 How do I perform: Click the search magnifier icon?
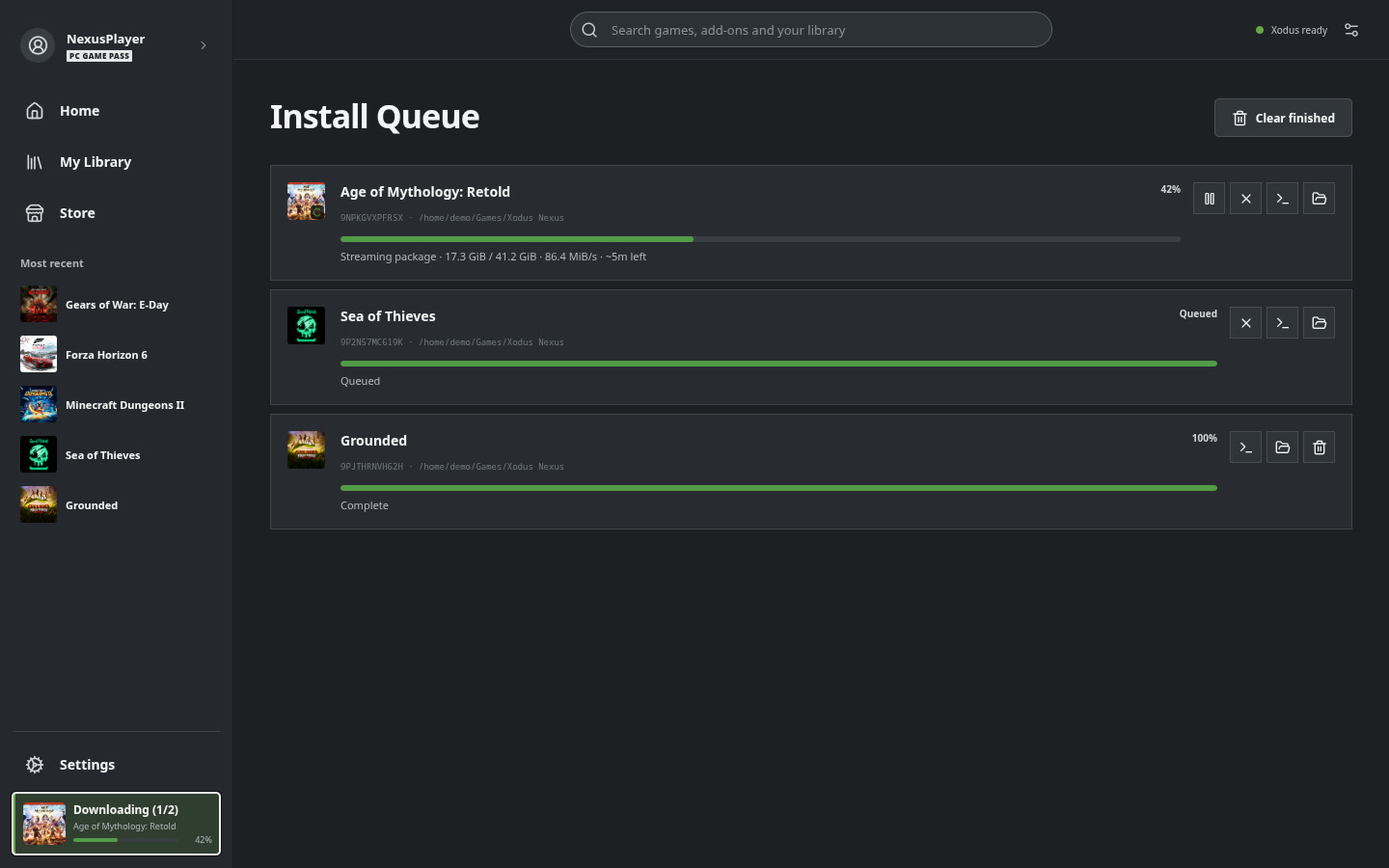[x=589, y=30]
